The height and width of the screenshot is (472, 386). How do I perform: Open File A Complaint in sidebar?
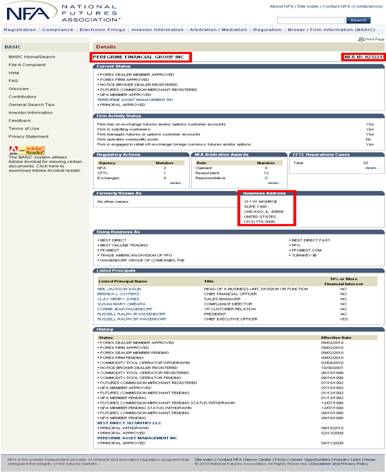coord(27,65)
